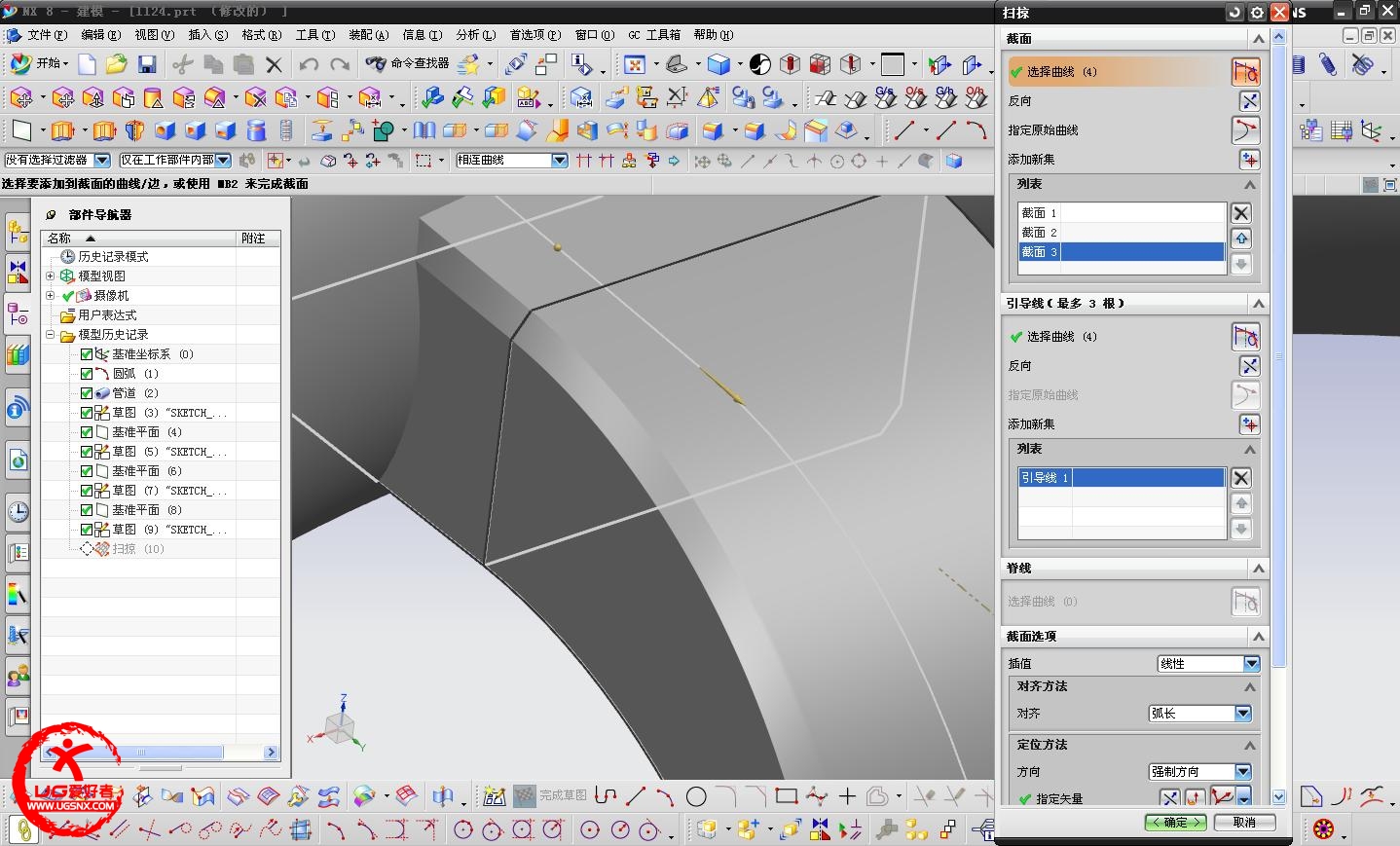Viewport: 1400px width, 846px height.
Task: Open the 文件 menu
Action: (x=47, y=35)
